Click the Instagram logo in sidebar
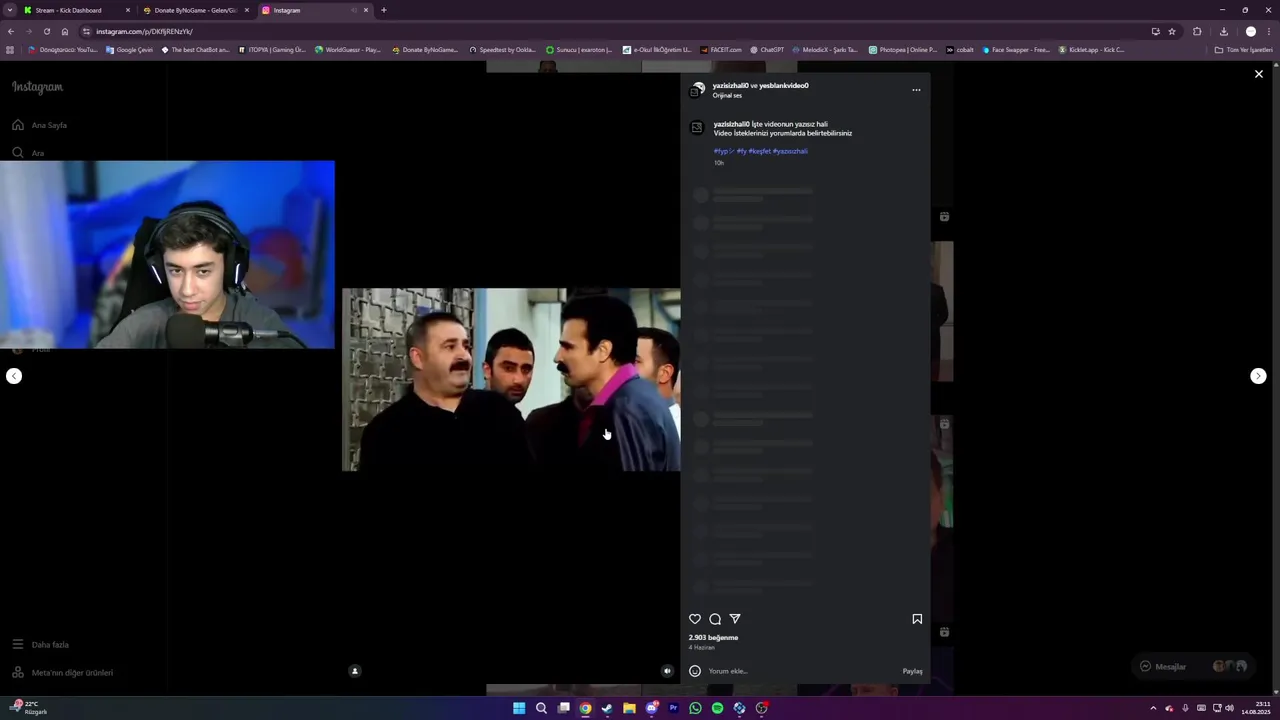 click(x=37, y=87)
